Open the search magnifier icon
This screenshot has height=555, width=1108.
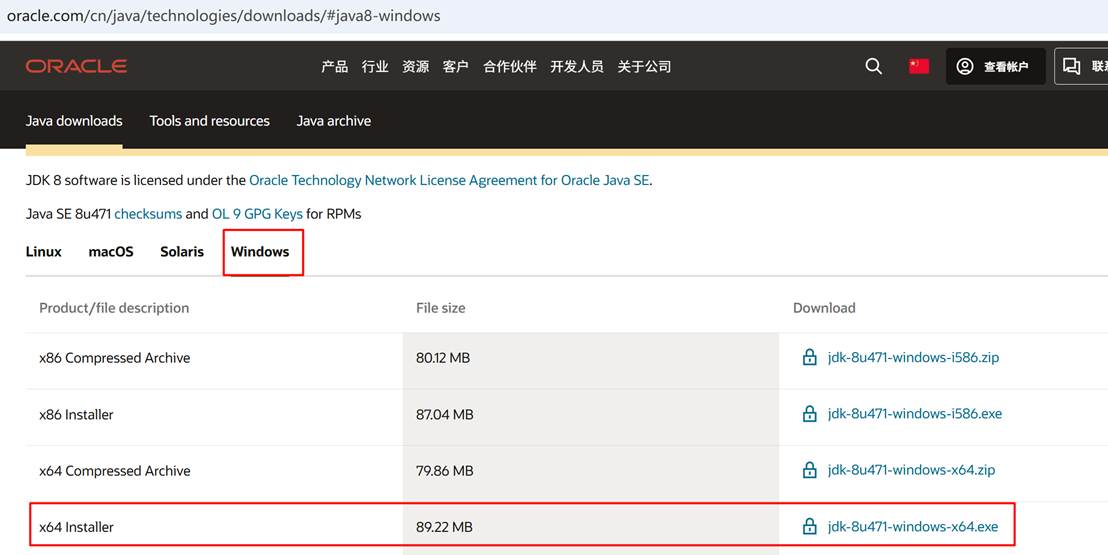(x=873, y=66)
